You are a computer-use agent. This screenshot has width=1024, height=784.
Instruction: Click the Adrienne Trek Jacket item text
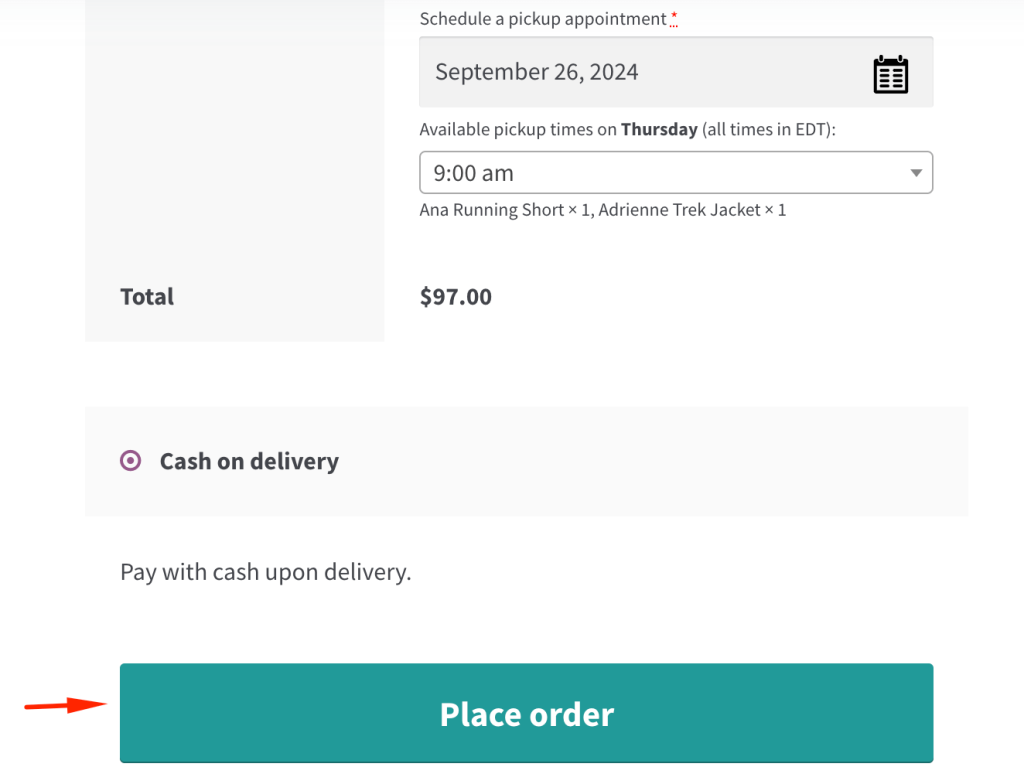pyautogui.click(x=679, y=210)
